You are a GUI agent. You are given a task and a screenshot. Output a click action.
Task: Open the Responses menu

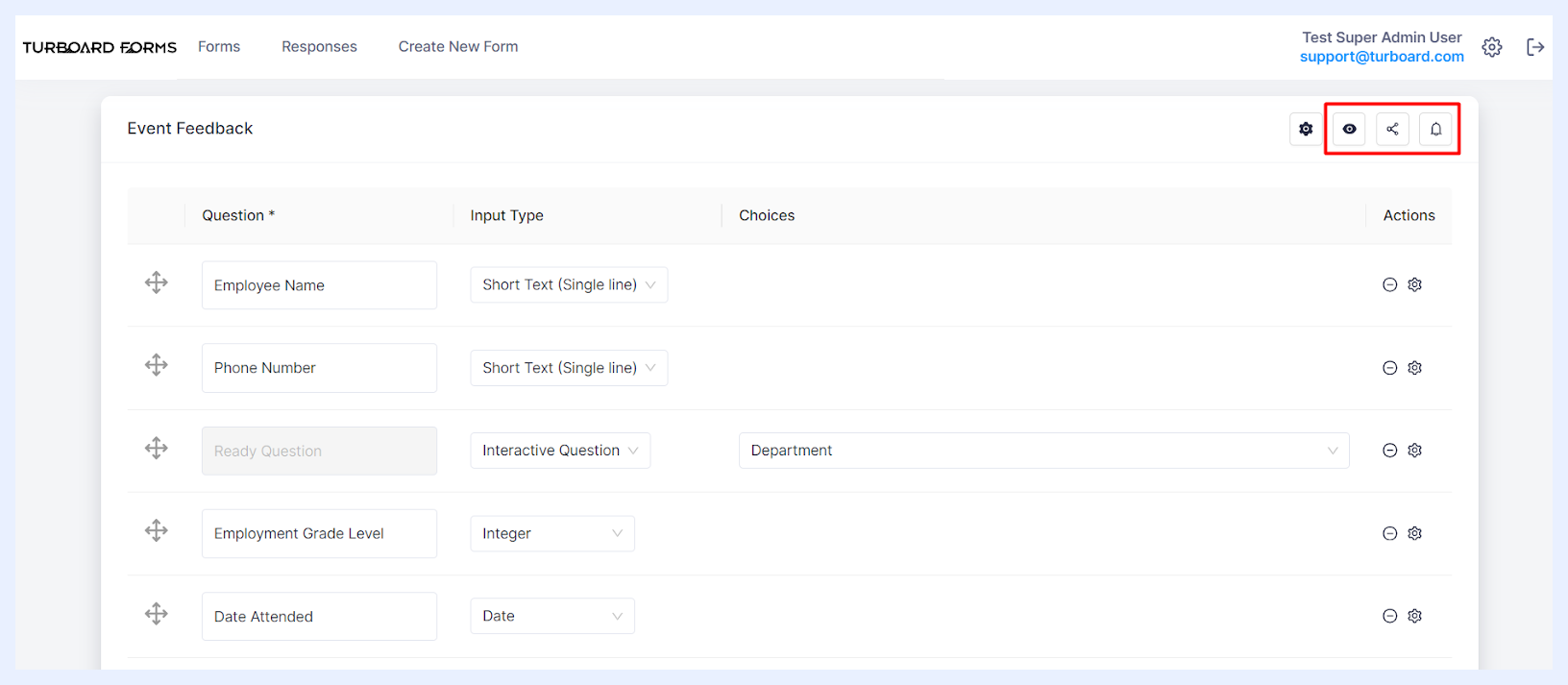pyautogui.click(x=319, y=46)
